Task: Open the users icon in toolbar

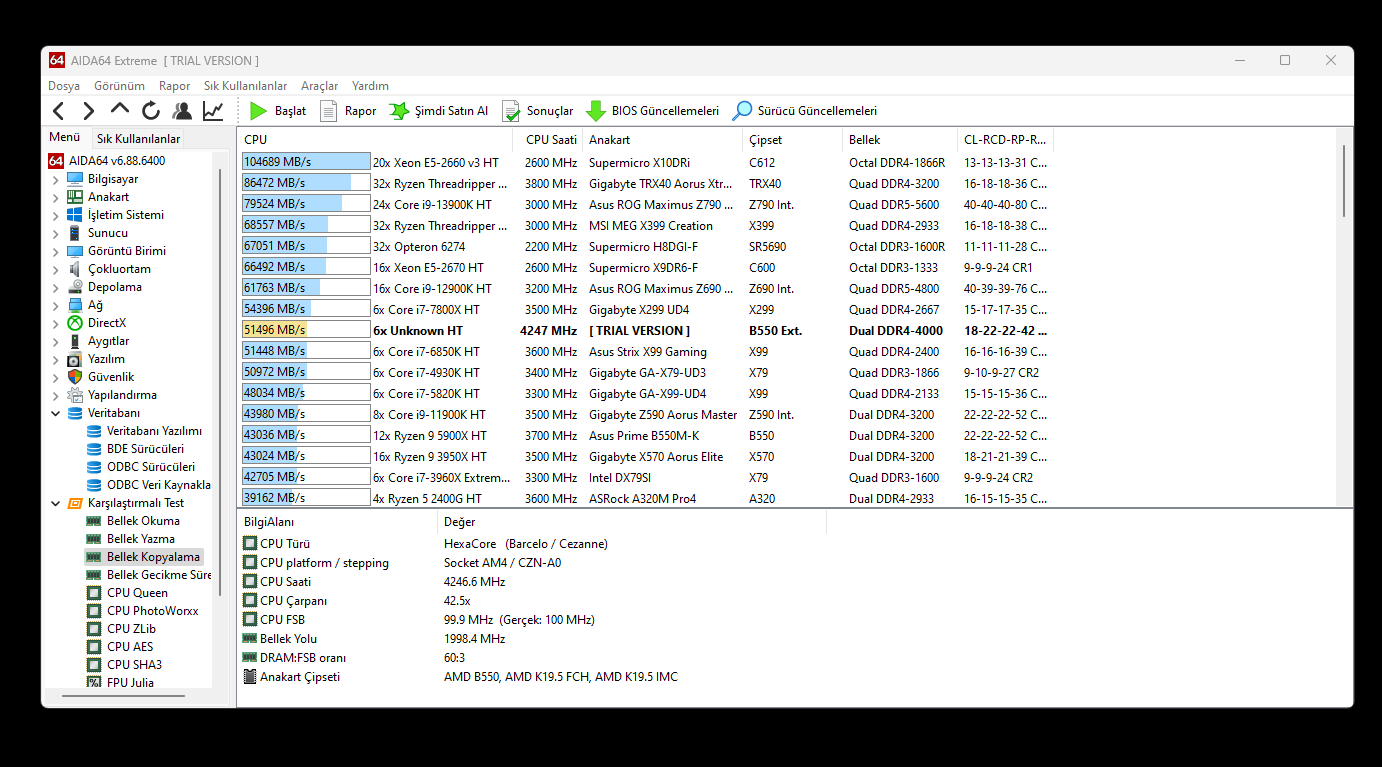Action: pos(182,111)
